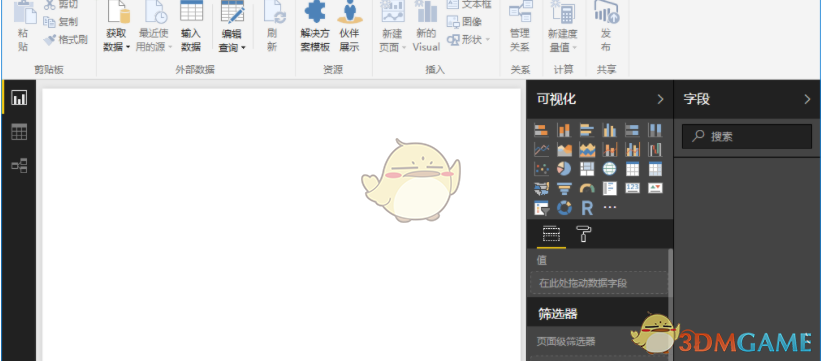Click 粘贴 paste button
Screen dimensions: 823x361
point(24,26)
